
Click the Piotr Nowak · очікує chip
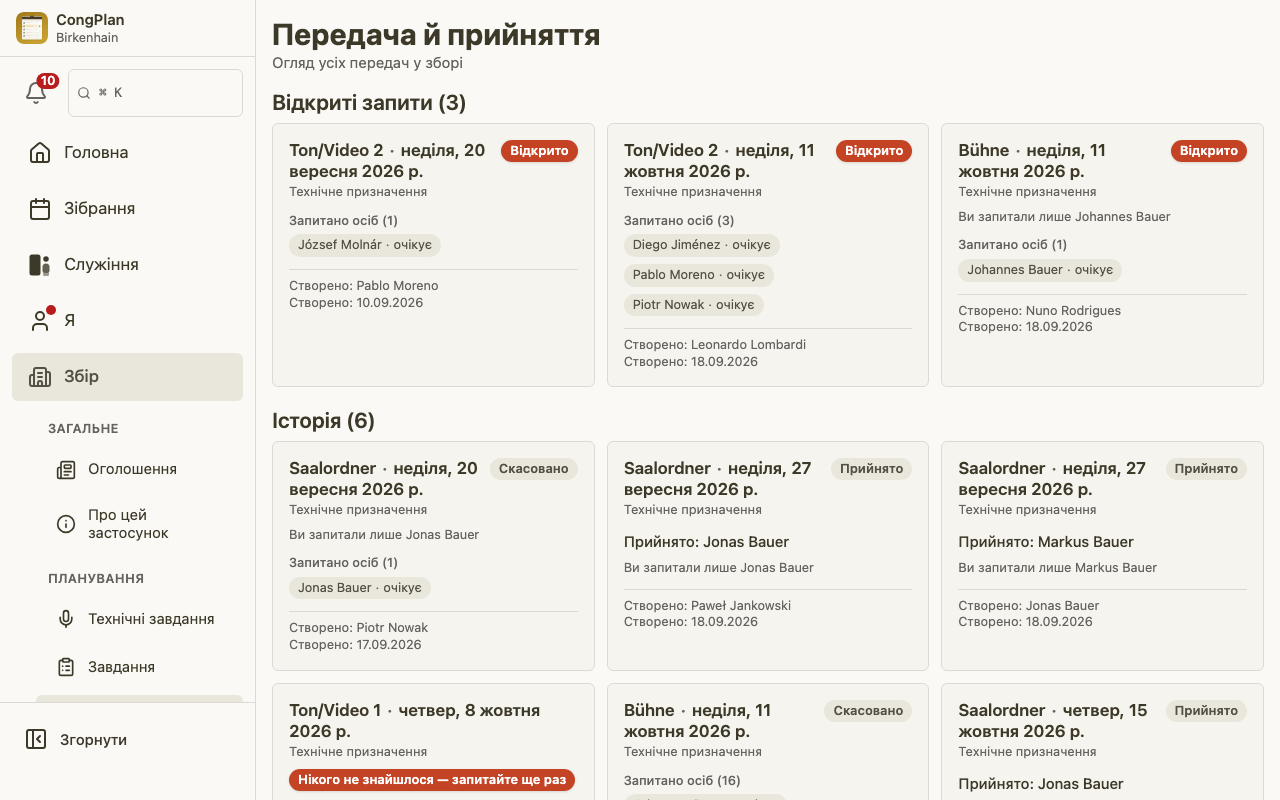point(694,305)
